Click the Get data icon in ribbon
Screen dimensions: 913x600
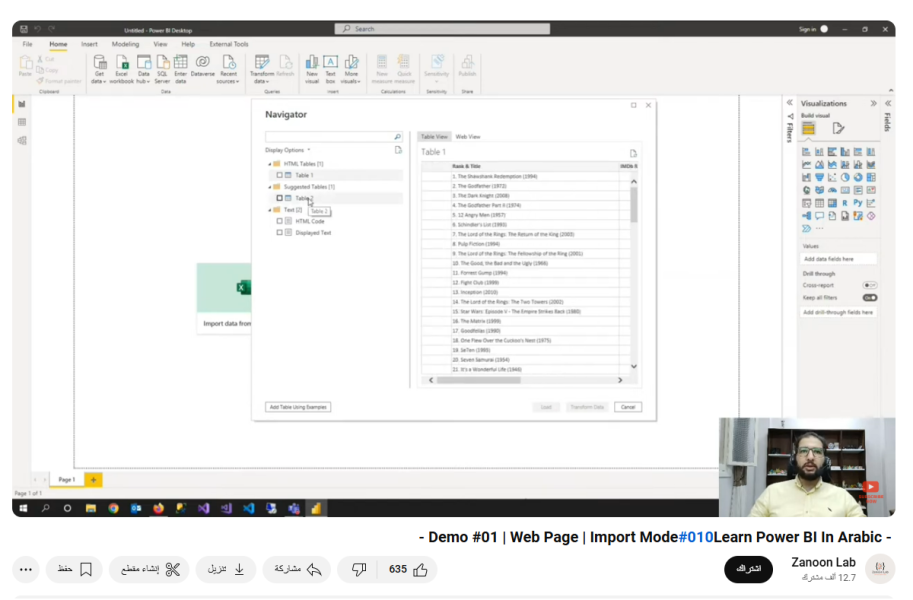point(99,63)
